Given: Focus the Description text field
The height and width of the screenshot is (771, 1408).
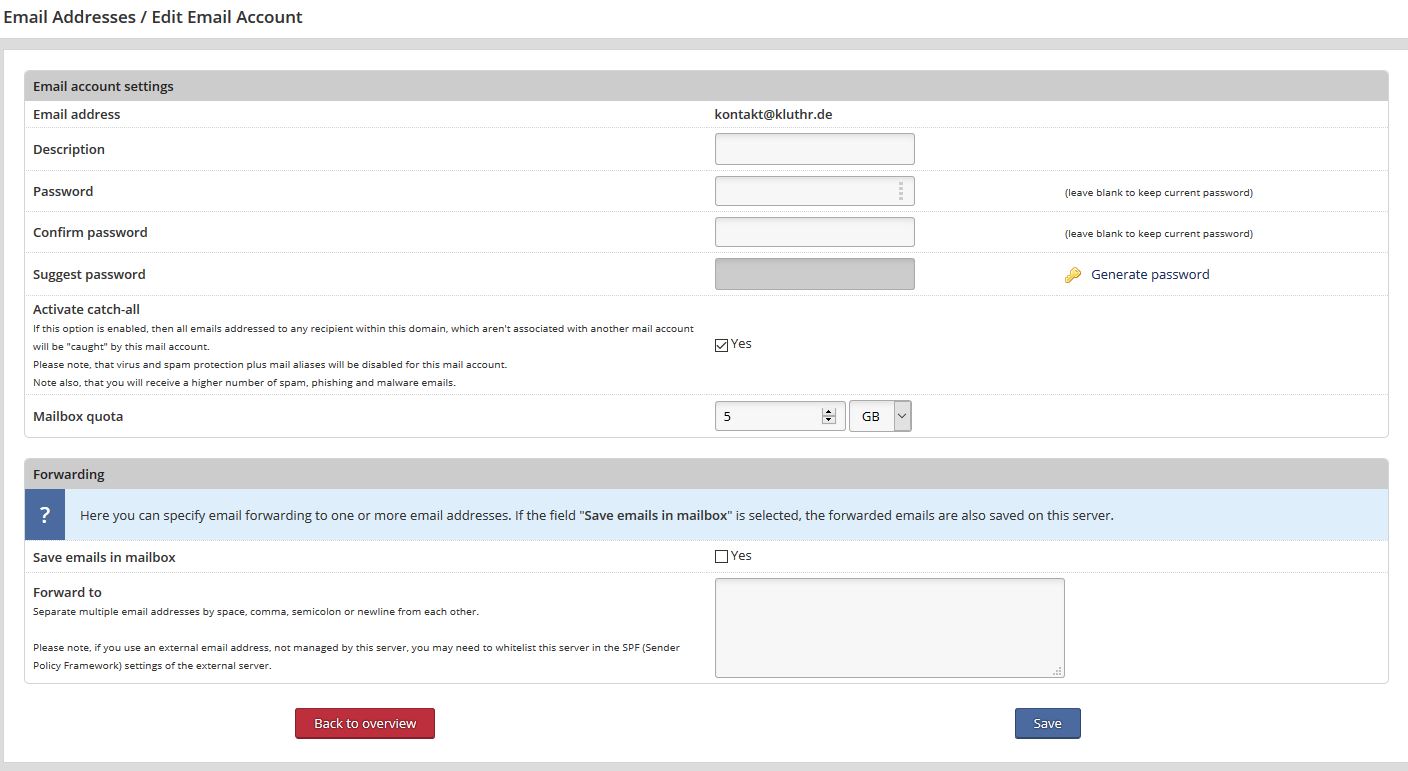Looking at the screenshot, I should click(814, 149).
